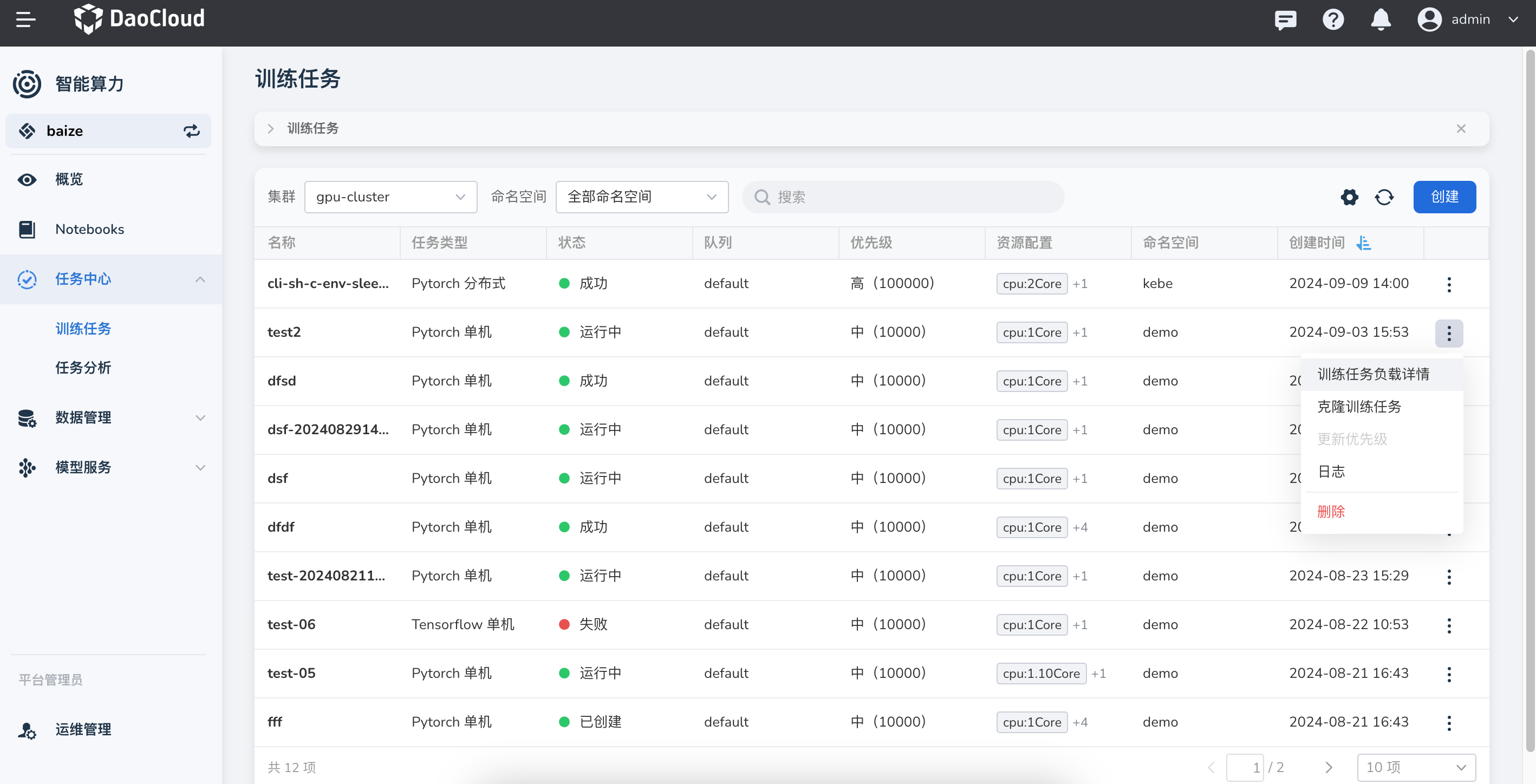Click the 高（100000）priority cell
Viewport: 1536px width, 784px height.
(x=892, y=283)
